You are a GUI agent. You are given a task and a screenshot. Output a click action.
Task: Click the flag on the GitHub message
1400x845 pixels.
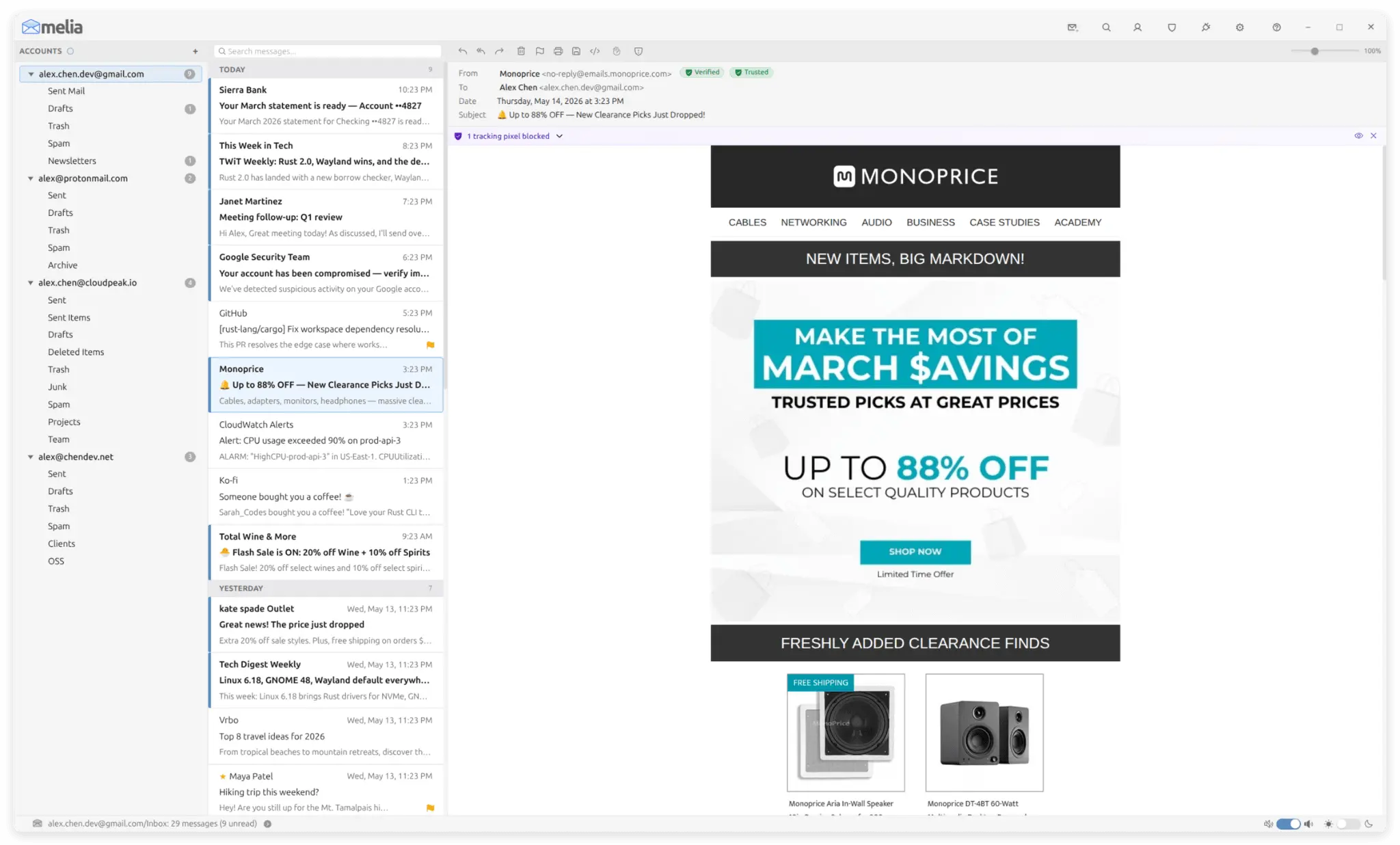[x=431, y=345]
